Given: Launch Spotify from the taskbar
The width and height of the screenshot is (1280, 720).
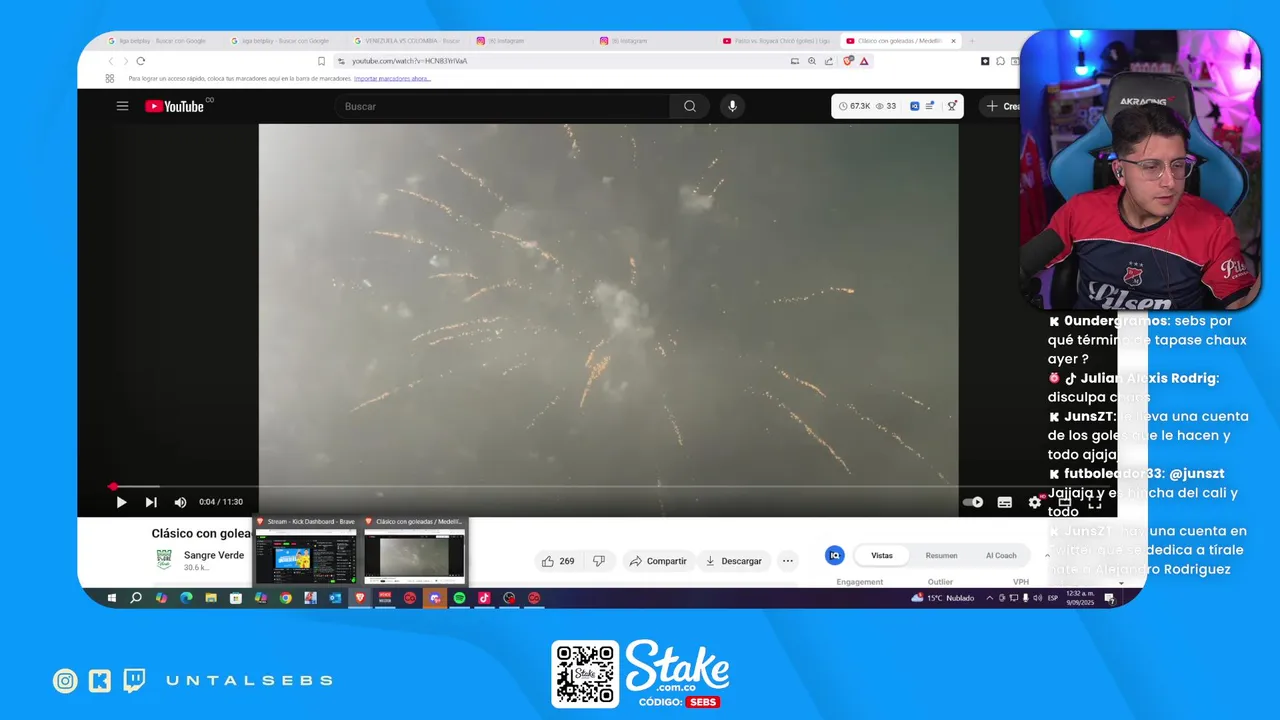Looking at the screenshot, I should pyautogui.click(x=459, y=598).
